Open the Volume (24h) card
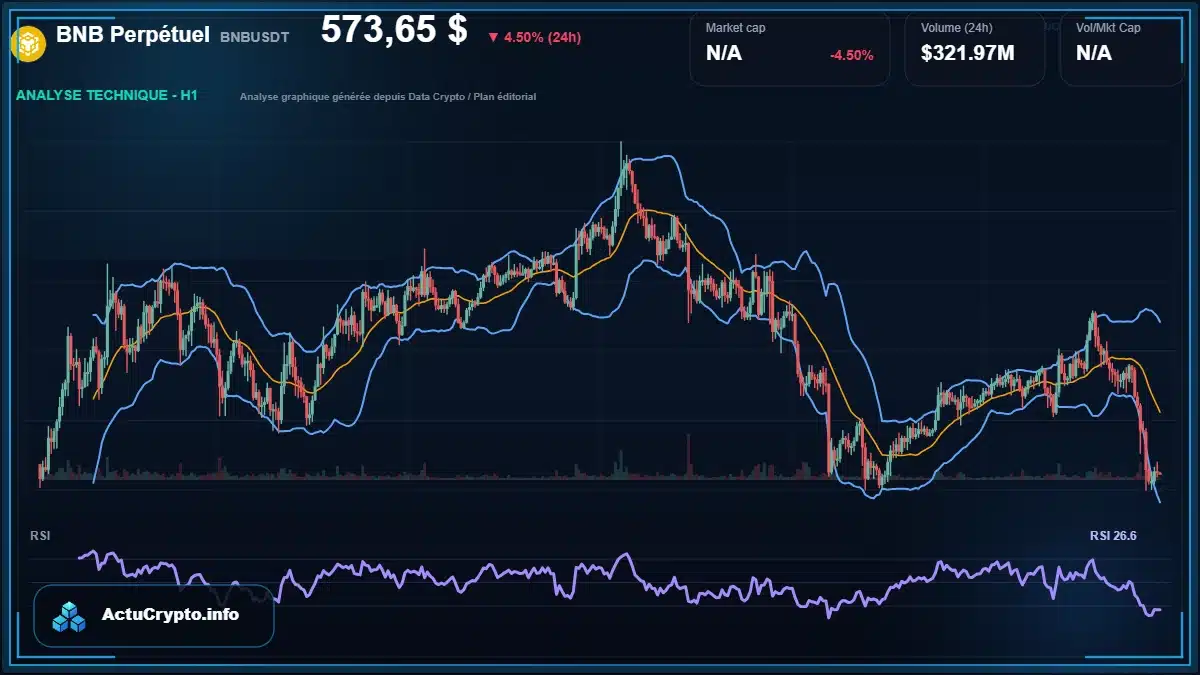 975,48
